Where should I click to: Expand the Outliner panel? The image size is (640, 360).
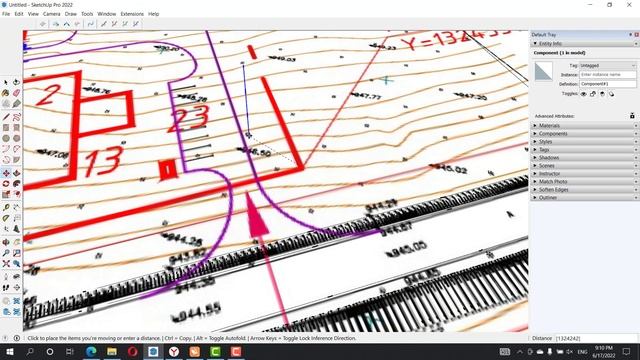click(584, 198)
